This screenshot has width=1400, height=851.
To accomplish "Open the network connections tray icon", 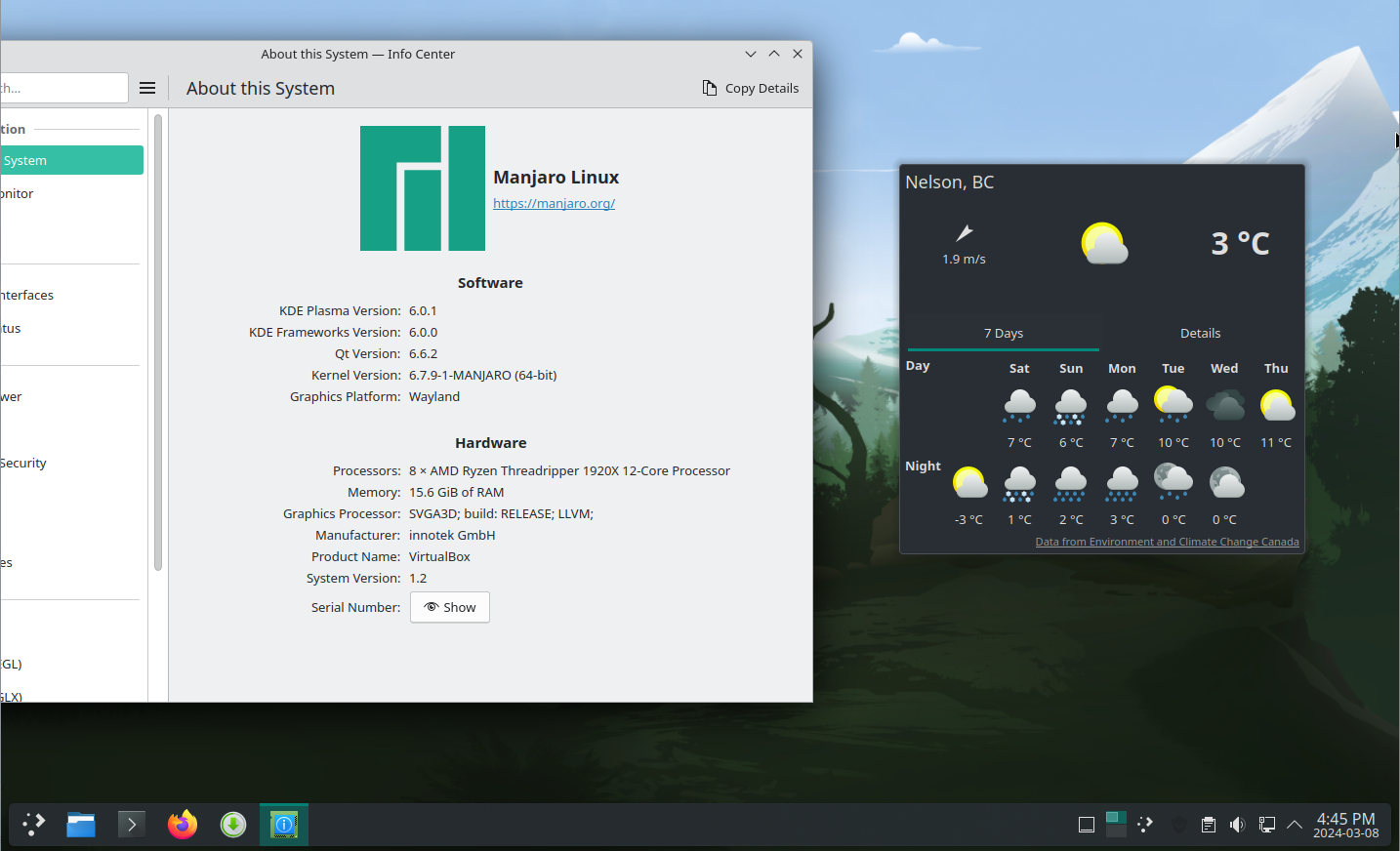I will (1267, 825).
